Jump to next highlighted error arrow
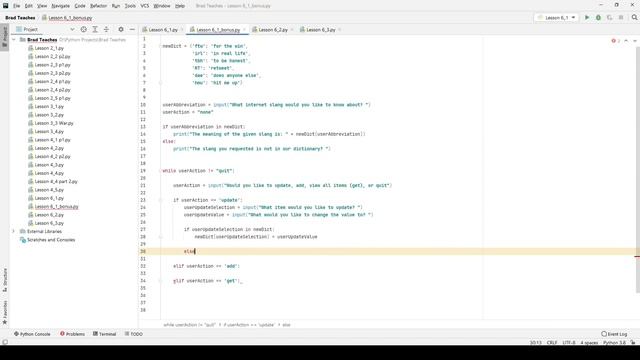Image resolution: width=640 pixels, height=360 pixels. (x=635, y=41)
